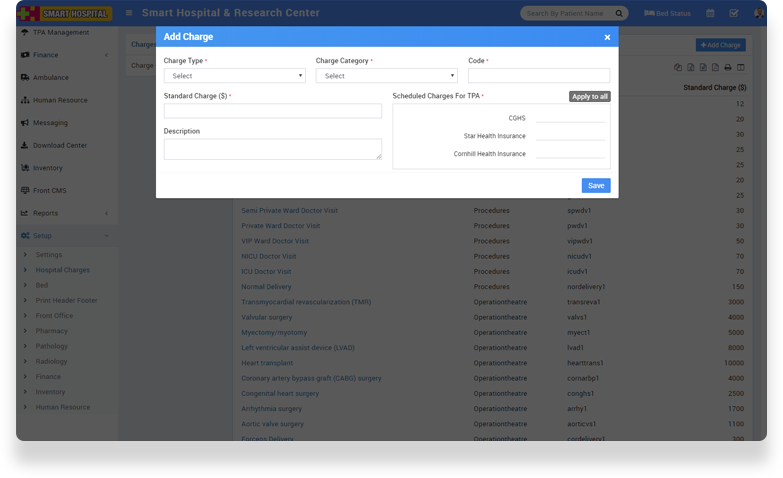Export table as PDF icon
This screenshot has width=783, height=478.
click(x=715, y=67)
